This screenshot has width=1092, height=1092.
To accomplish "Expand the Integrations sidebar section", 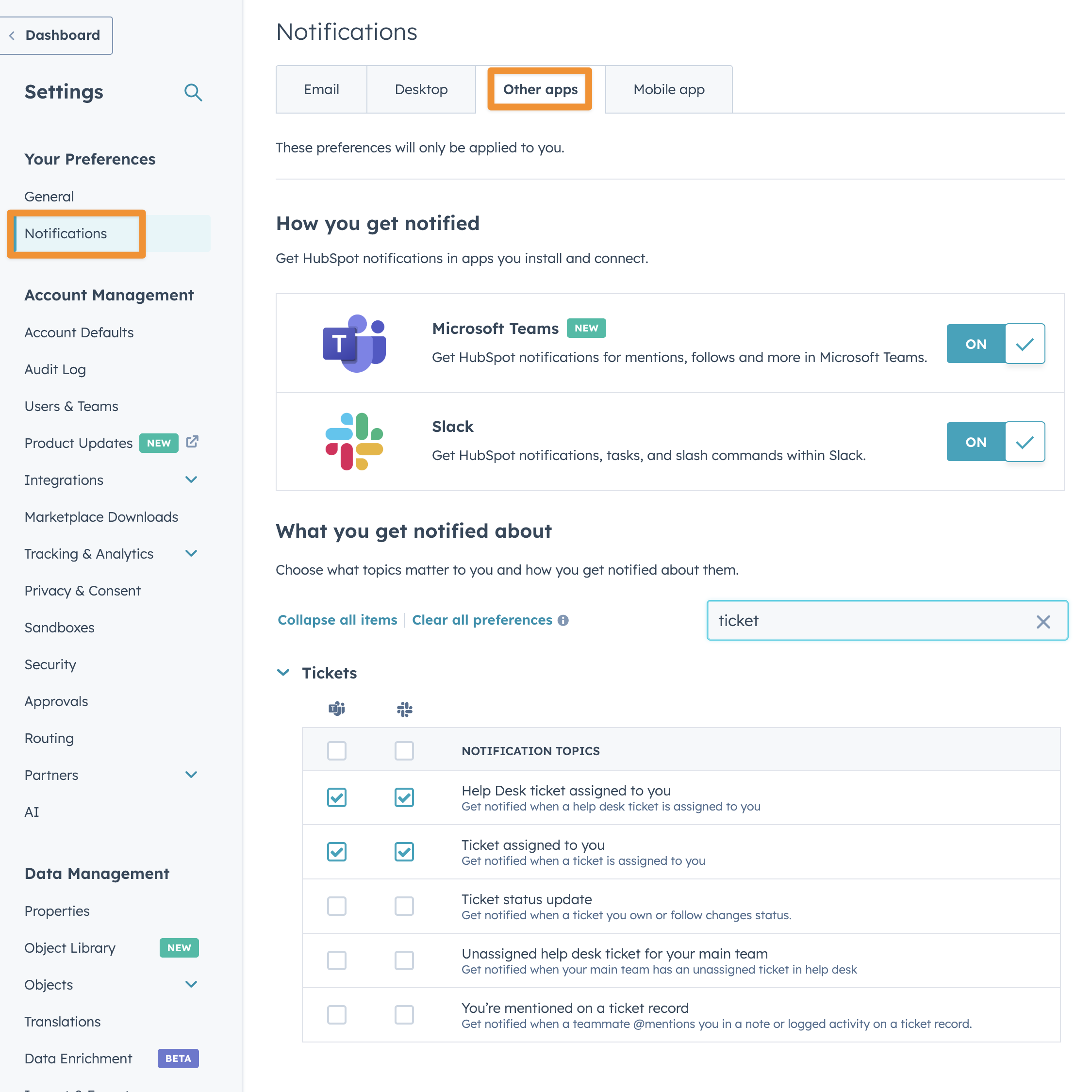I will pos(191,480).
